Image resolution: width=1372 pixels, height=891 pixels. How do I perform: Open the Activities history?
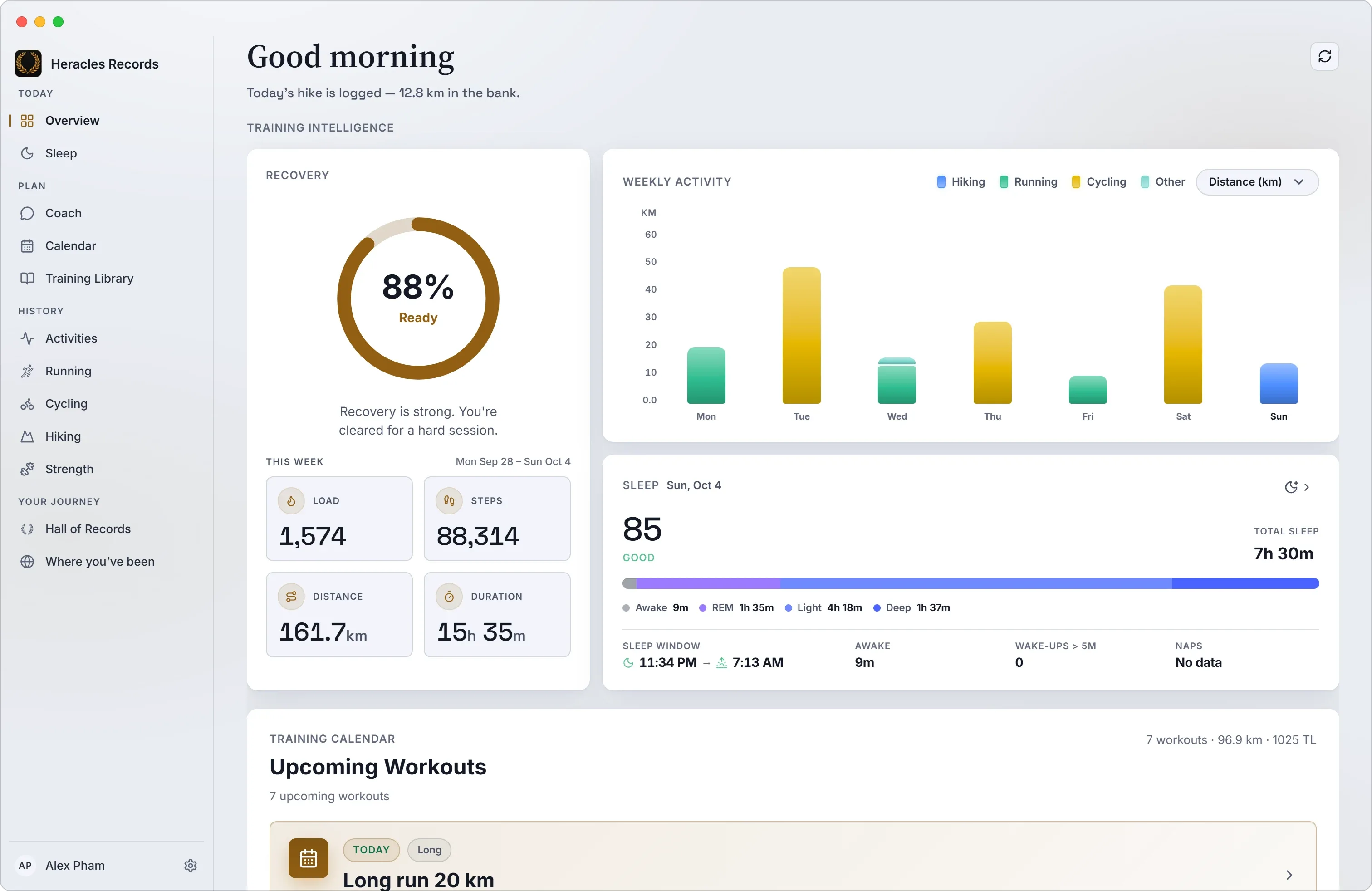[x=107, y=338]
